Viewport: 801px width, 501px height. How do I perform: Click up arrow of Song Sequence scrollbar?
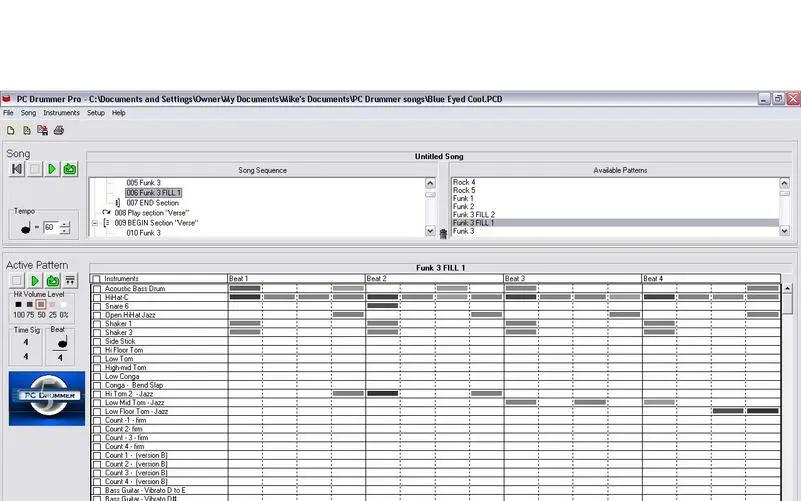[430, 183]
